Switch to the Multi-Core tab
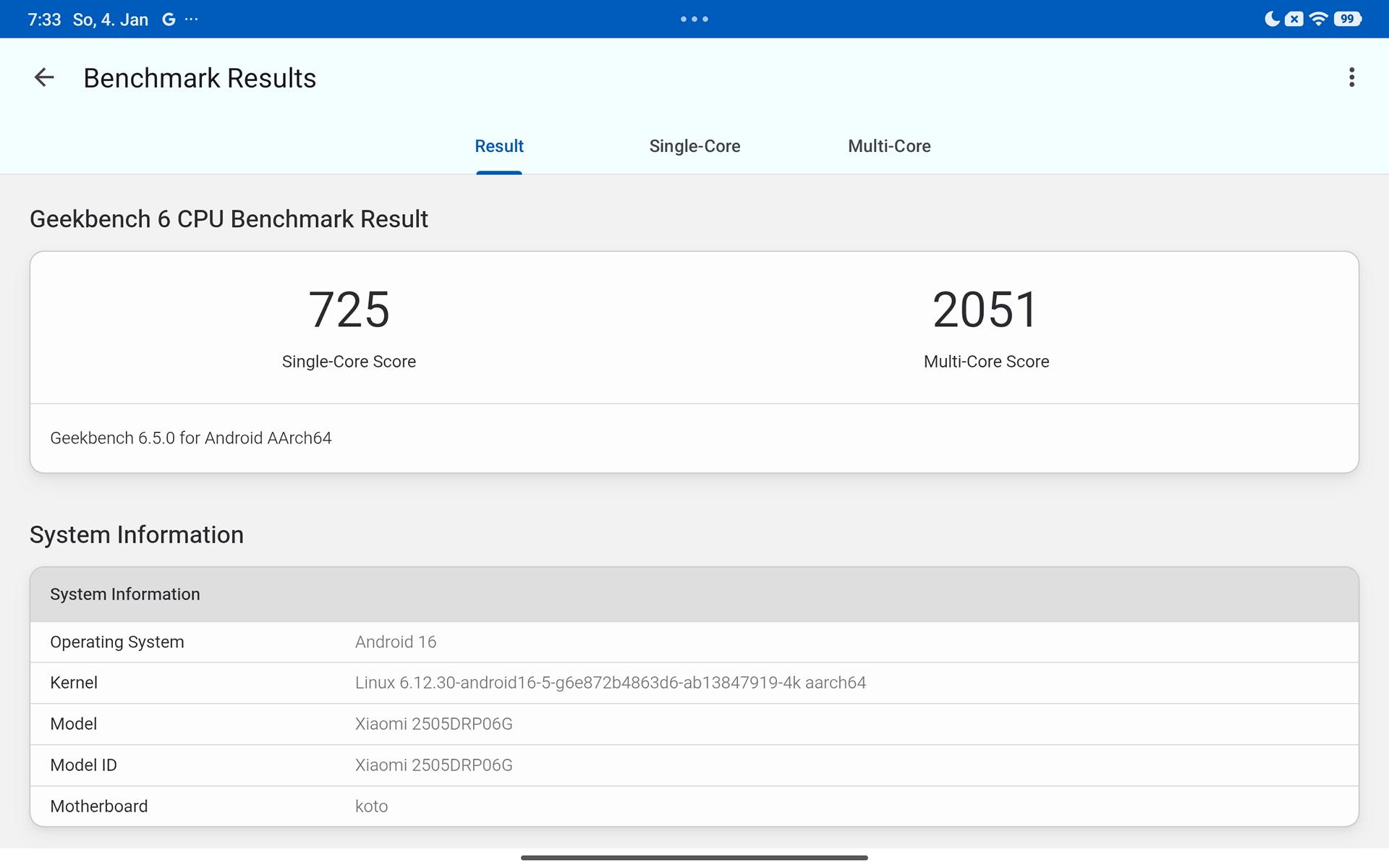 889,146
